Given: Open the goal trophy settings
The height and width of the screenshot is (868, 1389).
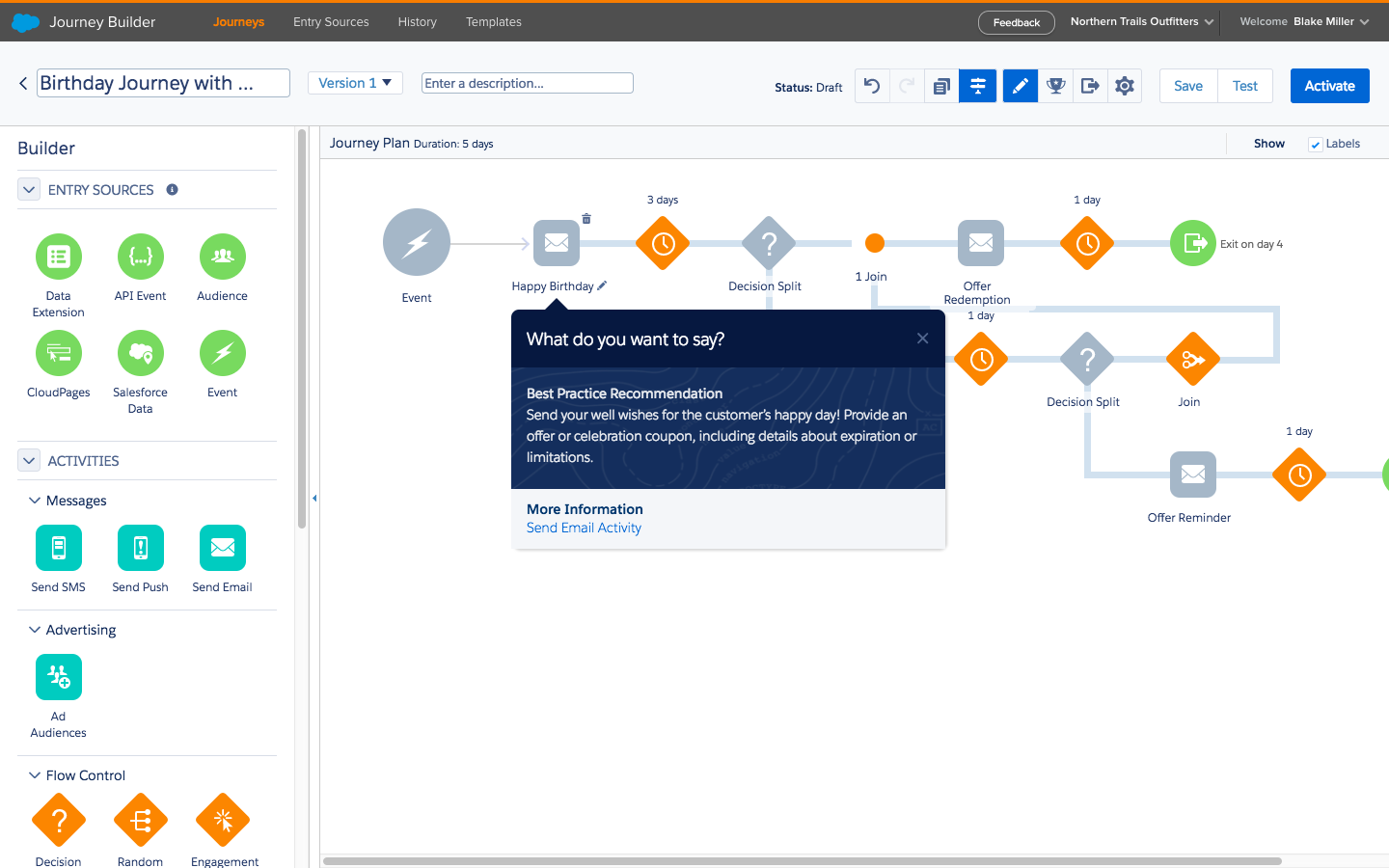Looking at the screenshot, I should (x=1056, y=86).
